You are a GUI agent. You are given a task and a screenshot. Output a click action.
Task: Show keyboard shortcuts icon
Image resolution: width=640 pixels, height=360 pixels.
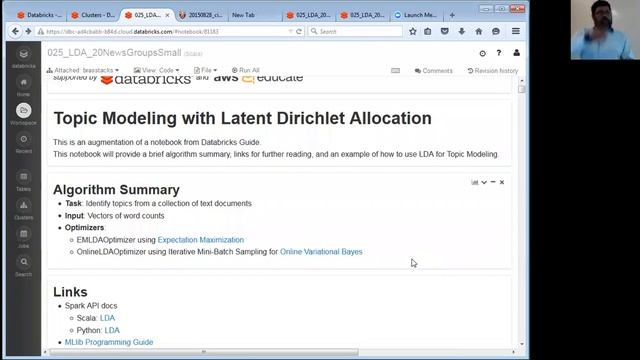click(396, 71)
